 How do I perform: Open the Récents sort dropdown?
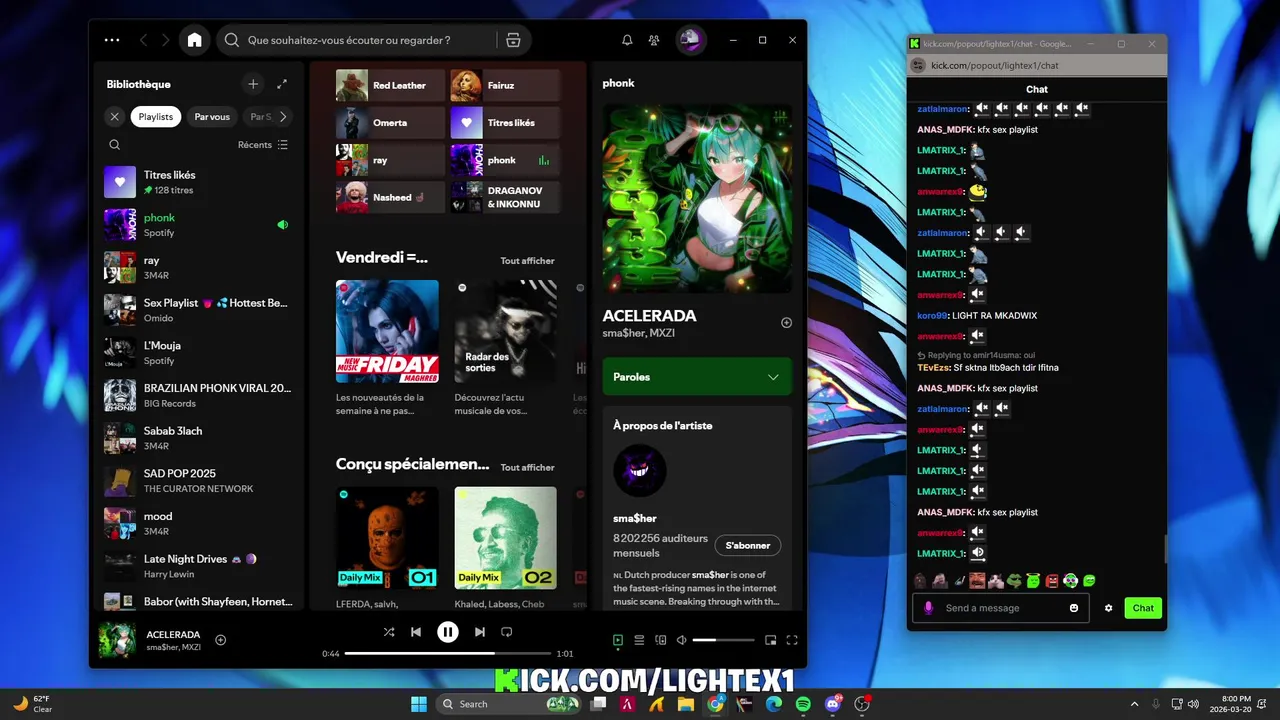point(263,145)
